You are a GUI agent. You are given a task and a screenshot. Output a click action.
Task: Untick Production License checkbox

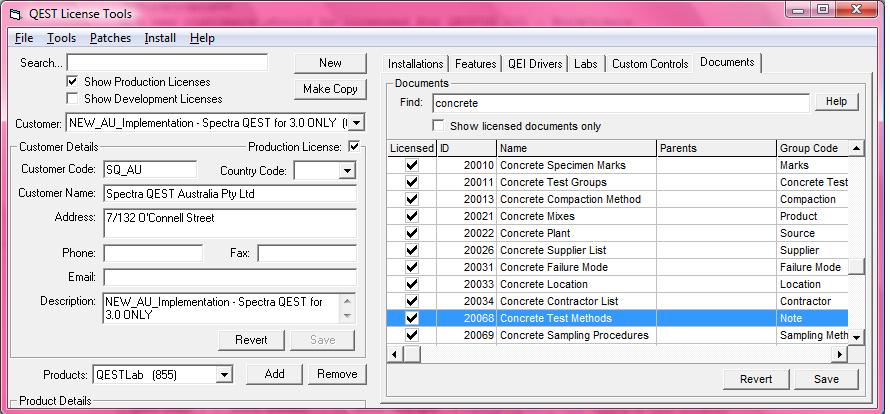[x=353, y=147]
